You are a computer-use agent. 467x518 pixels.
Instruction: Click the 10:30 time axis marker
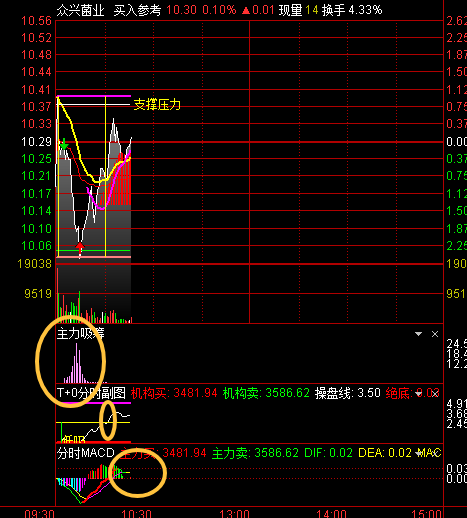tap(137, 513)
